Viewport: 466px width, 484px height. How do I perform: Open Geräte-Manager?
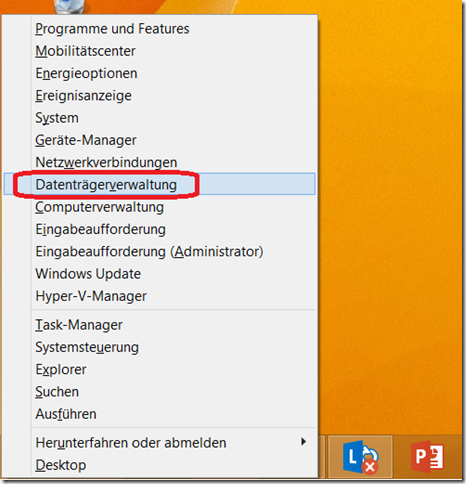159,140
